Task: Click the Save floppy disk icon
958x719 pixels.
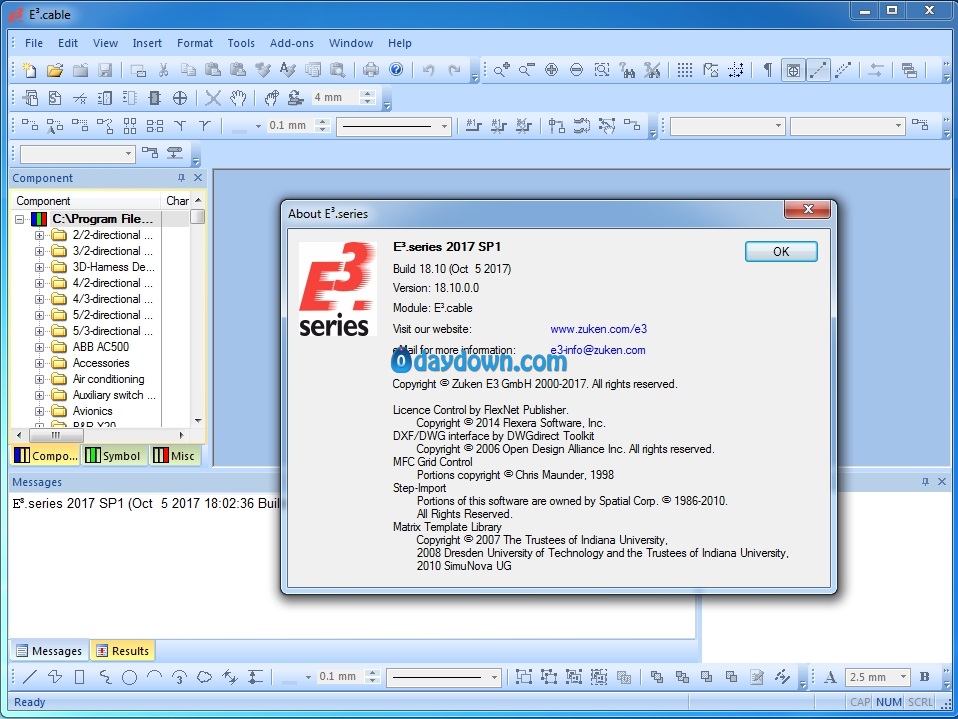Action: pos(106,70)
